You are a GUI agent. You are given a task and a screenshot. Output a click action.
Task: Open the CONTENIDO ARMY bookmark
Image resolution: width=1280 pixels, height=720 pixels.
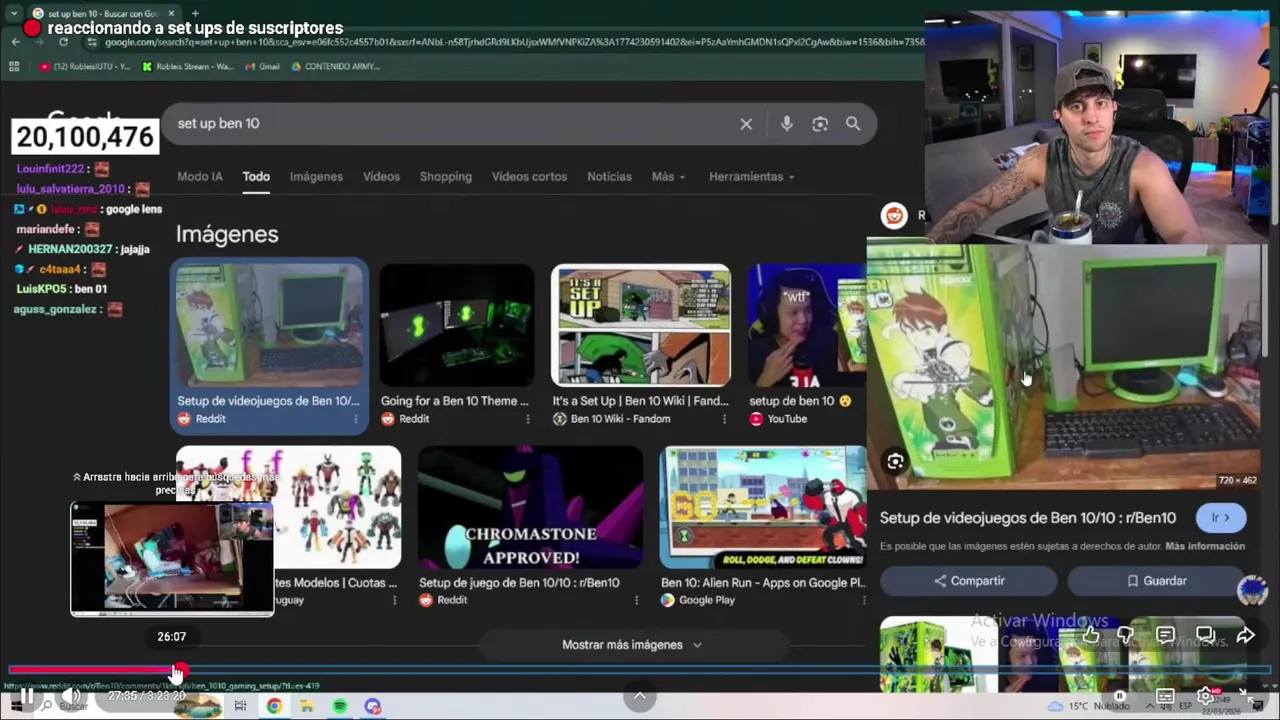[x=334, y=66]
